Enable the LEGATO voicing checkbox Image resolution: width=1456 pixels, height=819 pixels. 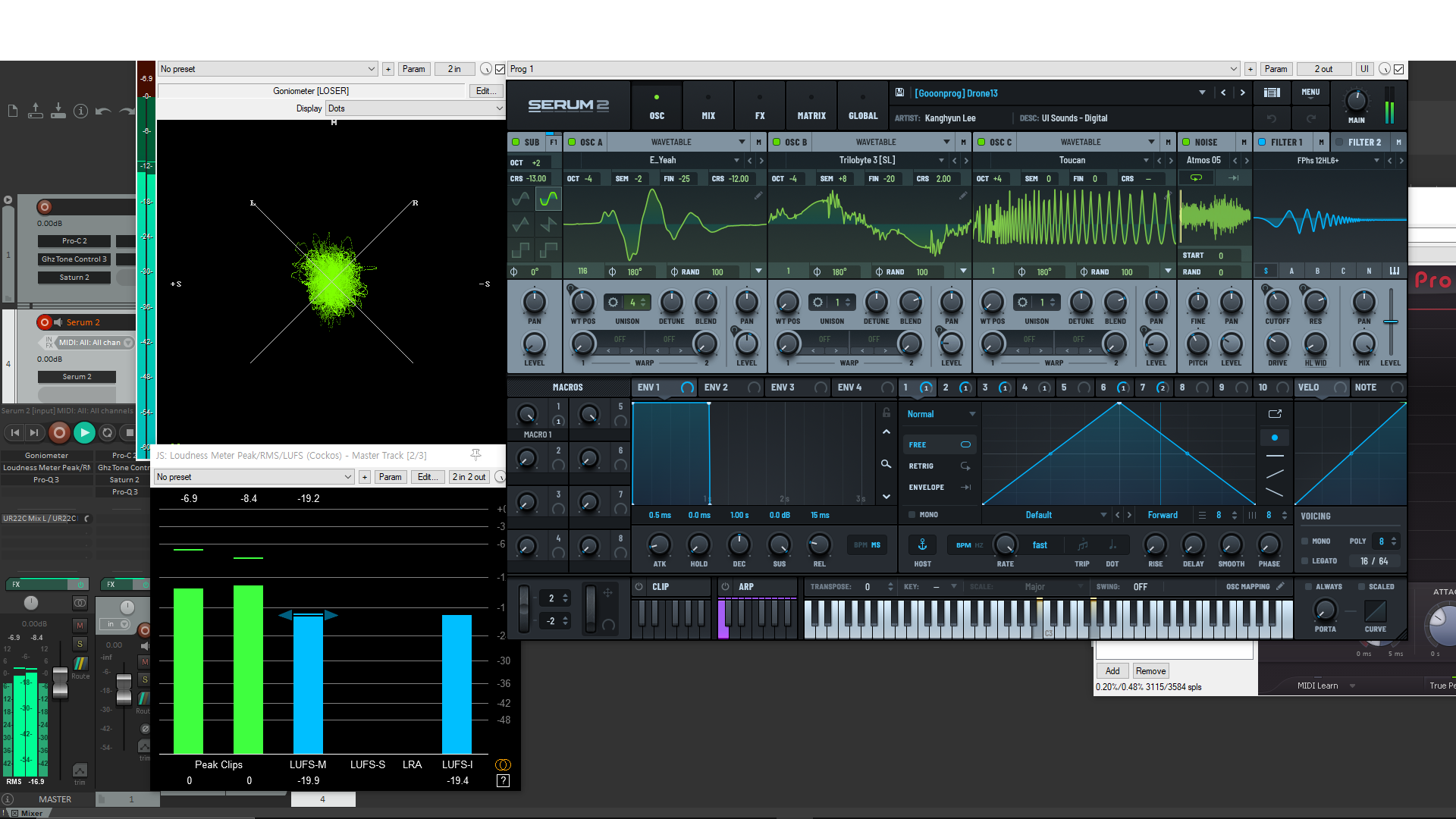click(1305, 561)
